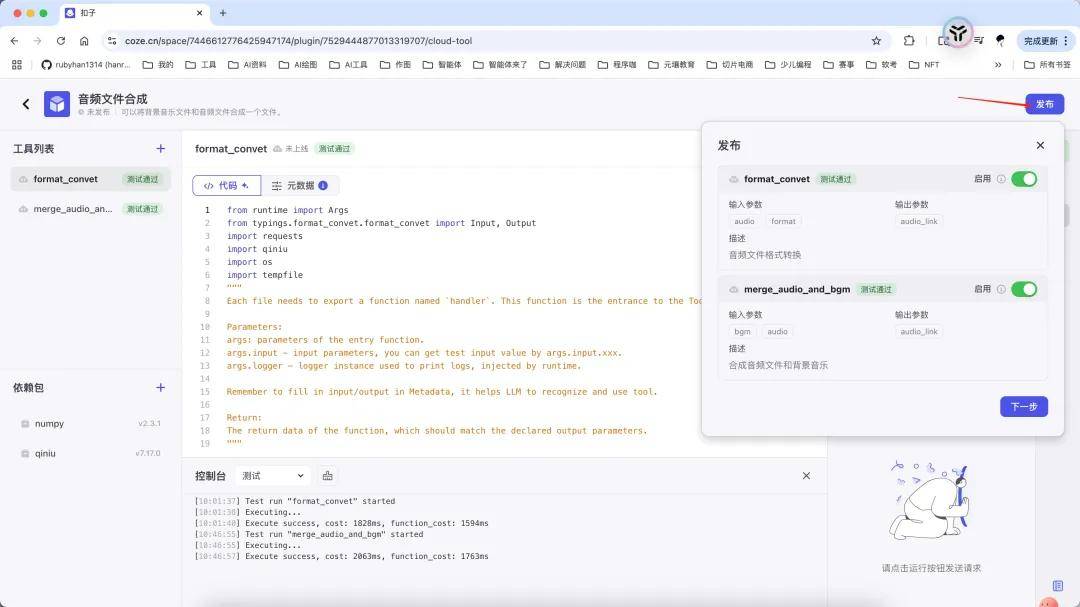The width and height of the screenshot is (1080, 607).
Task: Expand the bookmarks overflow chevron
Action: [x=997, y=65]
